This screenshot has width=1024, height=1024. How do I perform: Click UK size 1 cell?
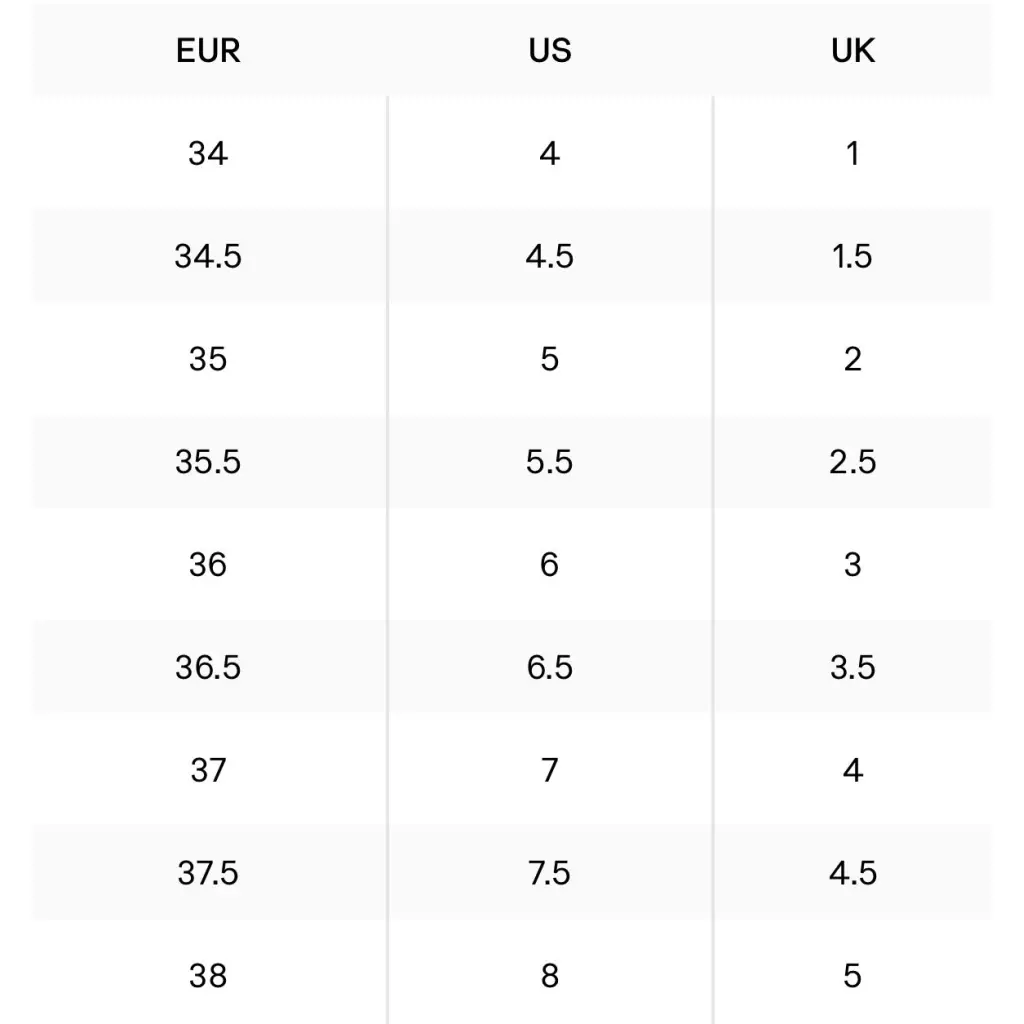[x=852, y=154]
